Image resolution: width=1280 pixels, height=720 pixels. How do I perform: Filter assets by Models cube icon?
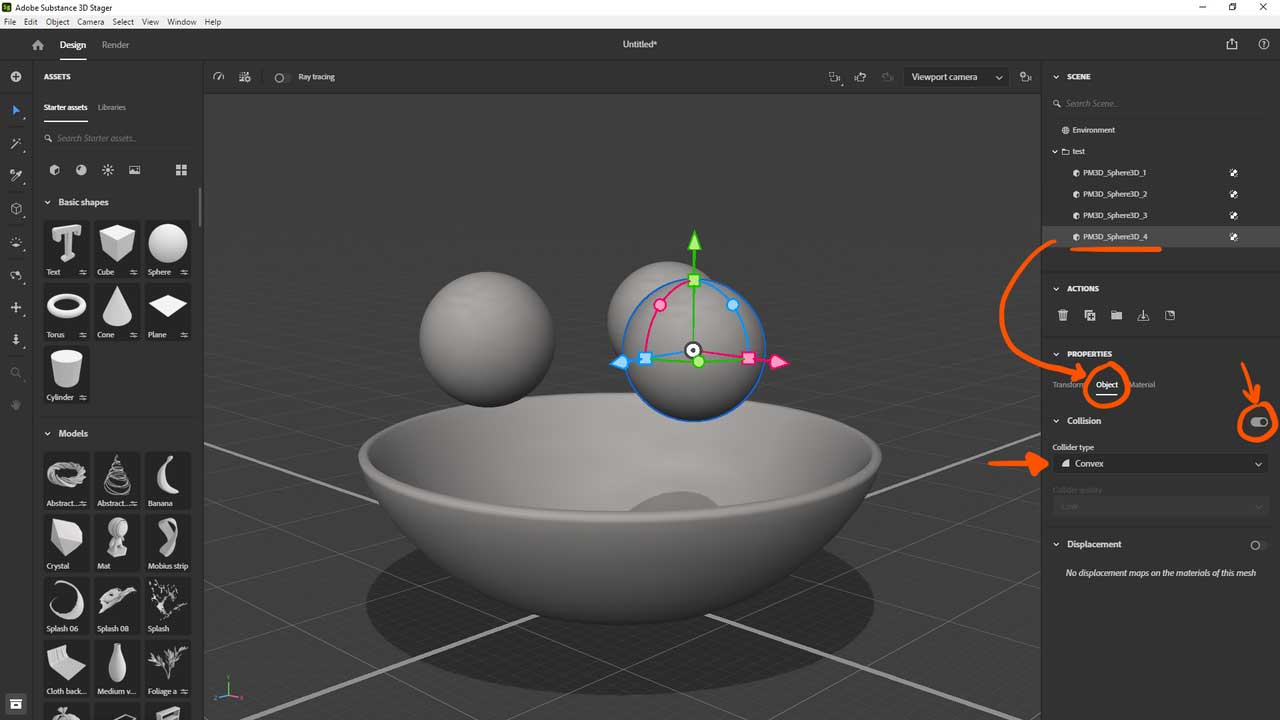tap(55, 170)
